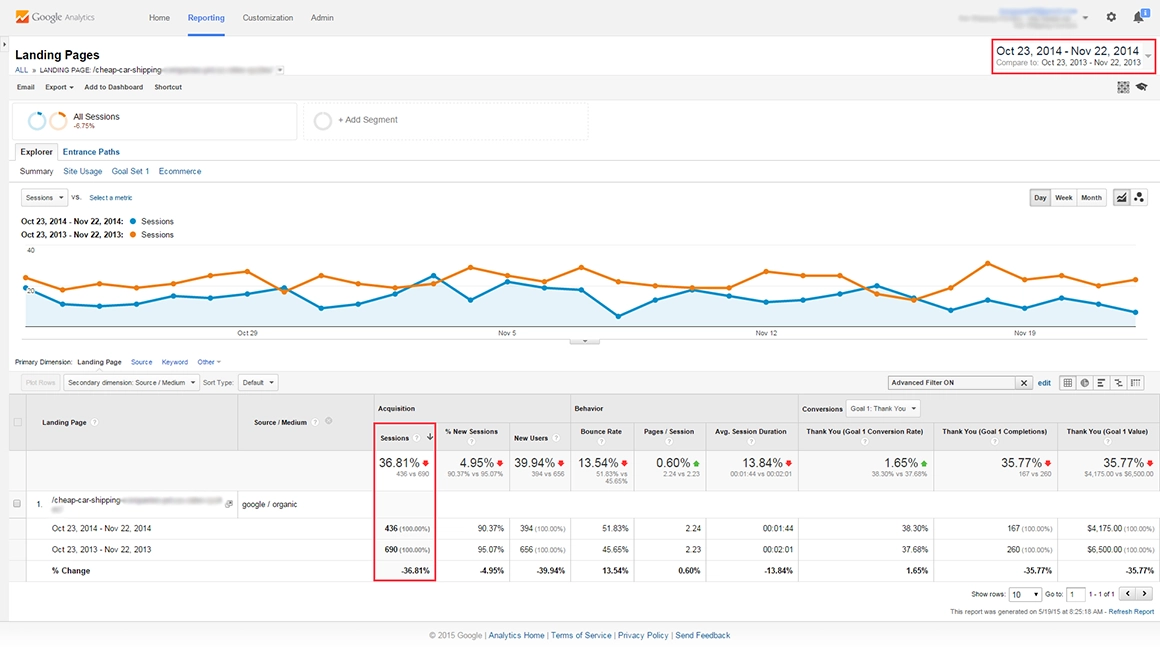Open the Secondary dimension dropdown

pyautogui.click(x=131, y=383)
